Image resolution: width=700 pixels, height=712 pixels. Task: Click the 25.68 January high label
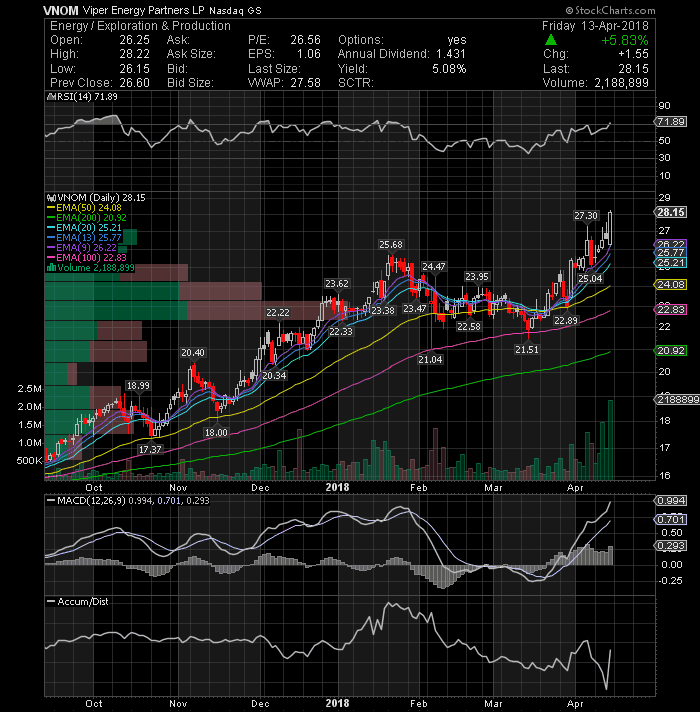[x=390, y=245]
